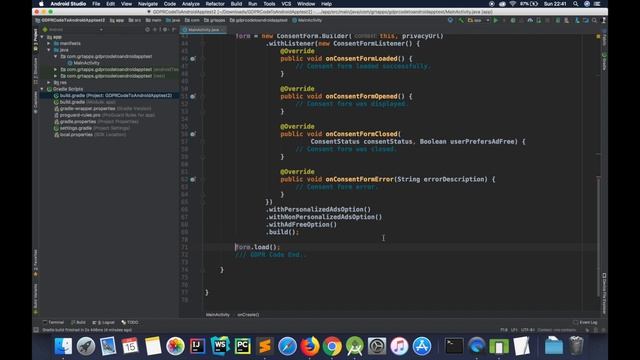Image resolution: width=640 pixels, height=360 pixels.
Task: Open the TODO tool window
Action: click(130, 322)
